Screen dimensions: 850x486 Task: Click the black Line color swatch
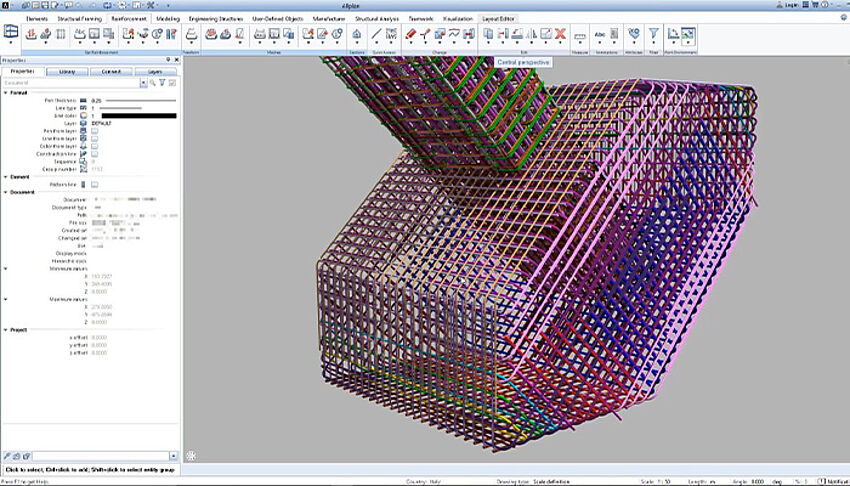(139, 116)
